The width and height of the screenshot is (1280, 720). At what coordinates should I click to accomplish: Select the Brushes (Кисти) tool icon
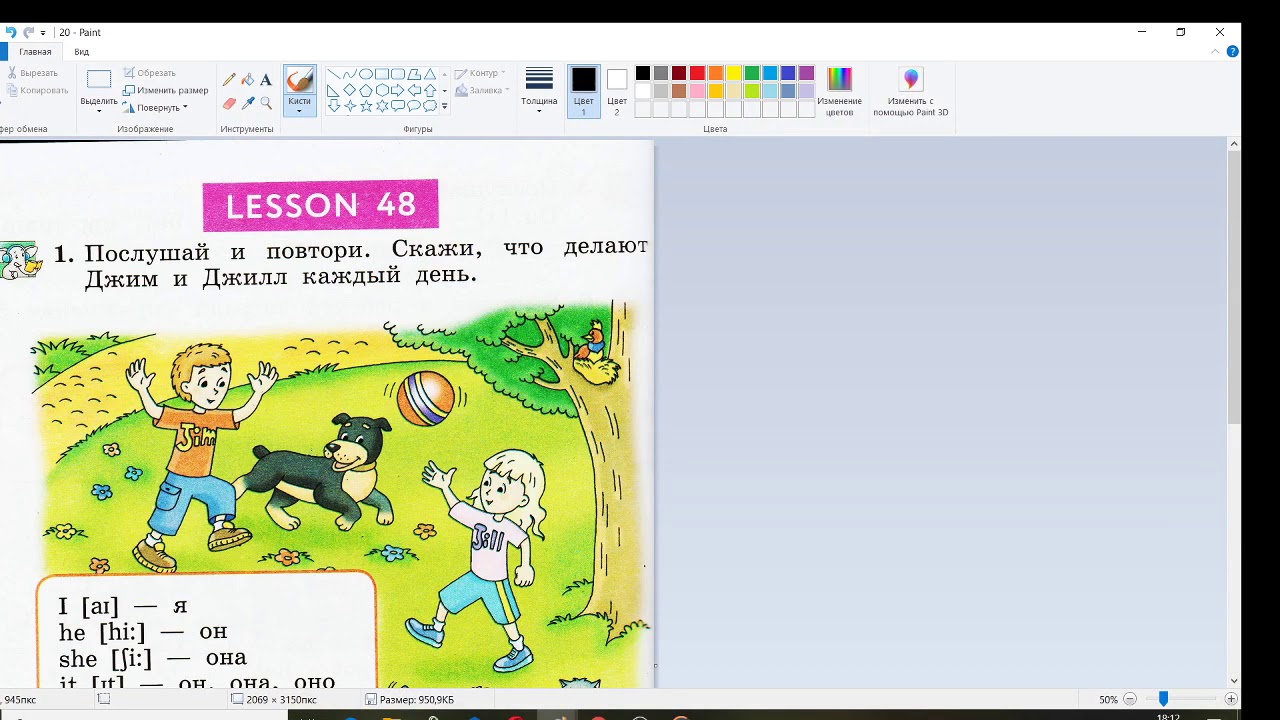click(299, 81)
